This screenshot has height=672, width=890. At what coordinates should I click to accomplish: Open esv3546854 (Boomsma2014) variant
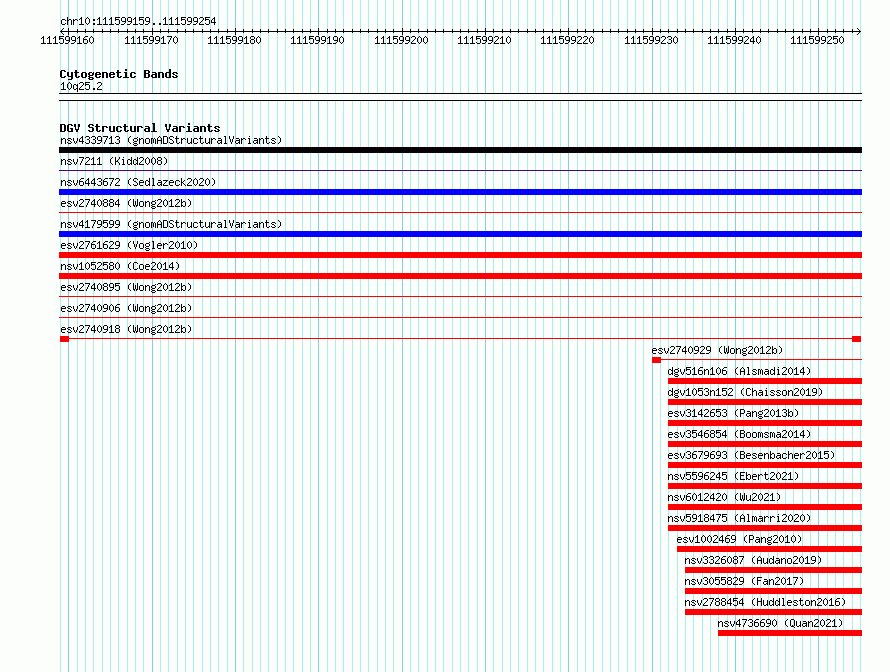(740, 434)
